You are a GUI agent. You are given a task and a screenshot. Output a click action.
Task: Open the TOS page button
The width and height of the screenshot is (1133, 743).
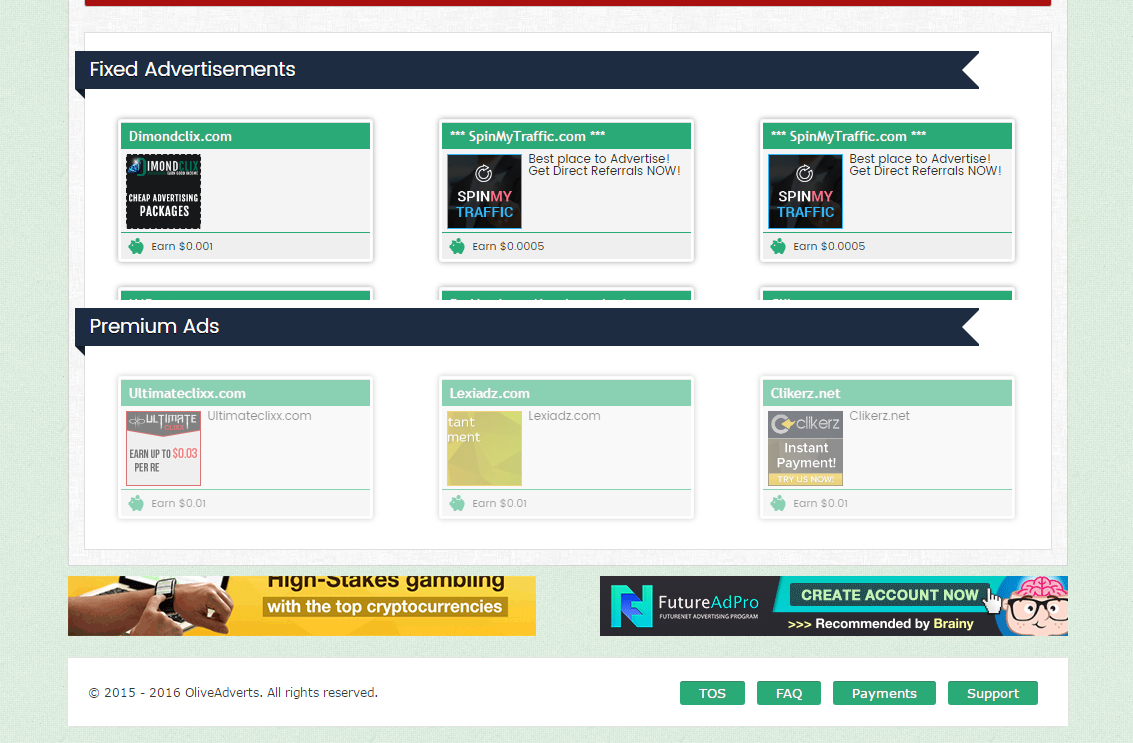pyautogui.click(x=712, y=693)
